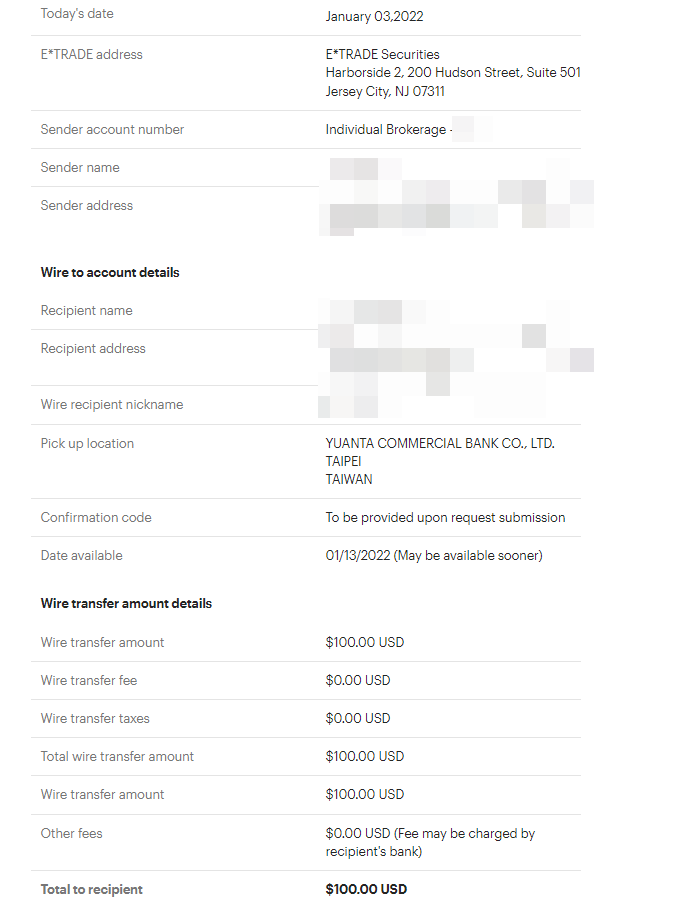Select the YUANTA COMMERCIAL BANK CO., LTD. text

(x=440, y=443)
